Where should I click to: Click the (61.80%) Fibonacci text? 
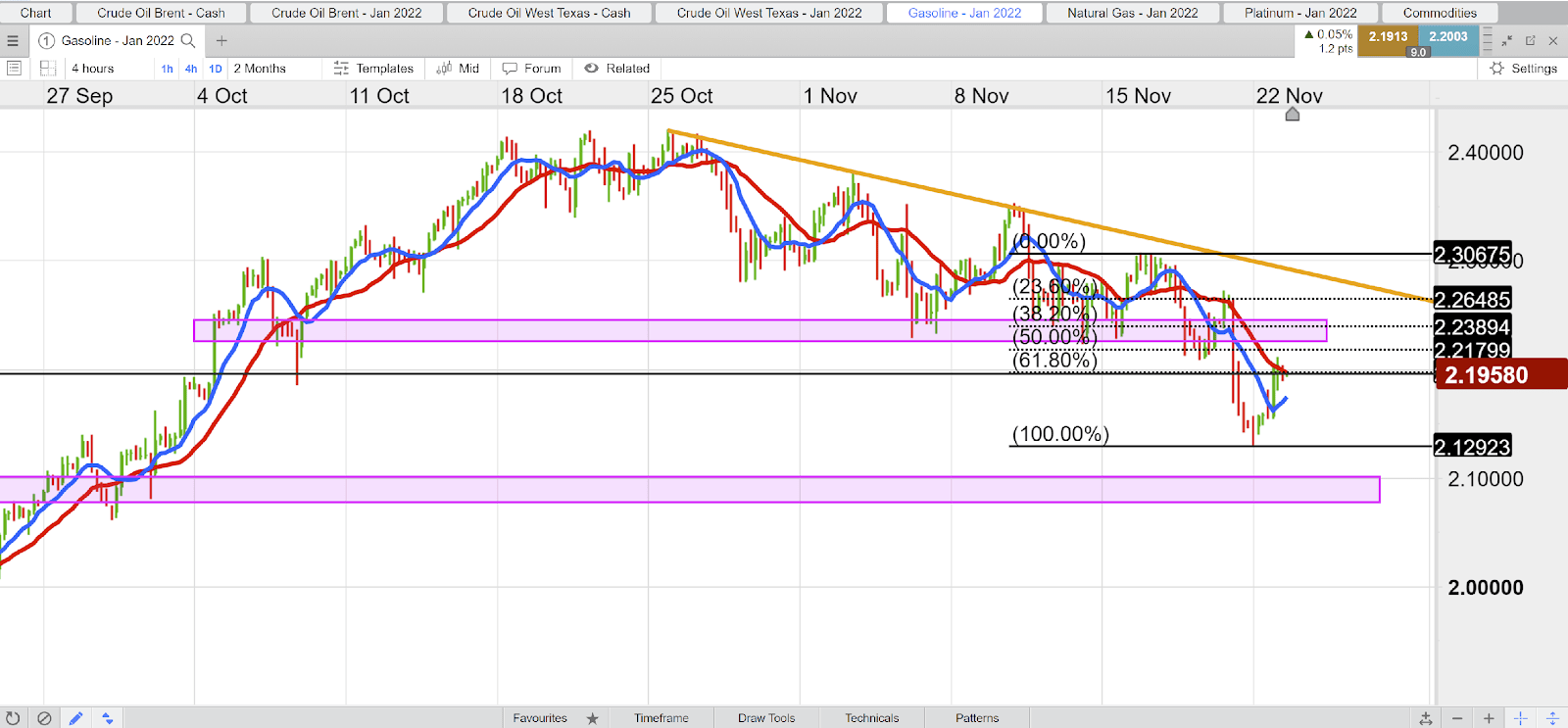[x=1054, y=361]
